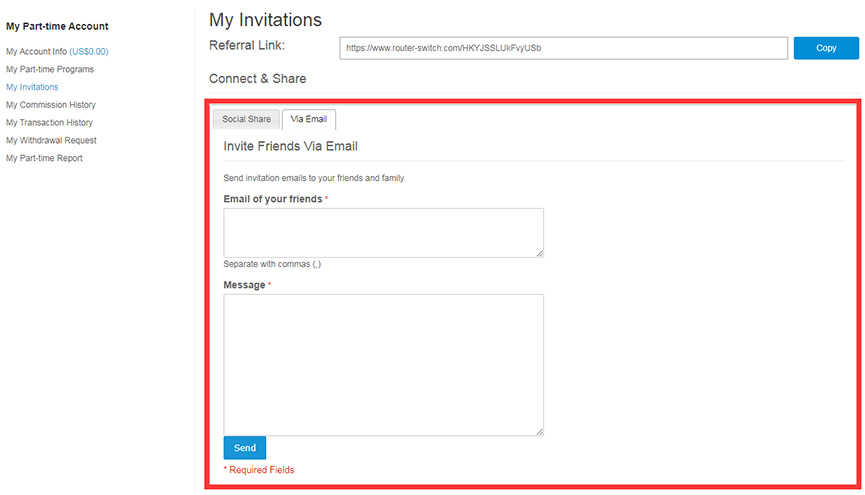
Task: Select My Invitations in the sidebar
Action: click(x=32, y=87)
